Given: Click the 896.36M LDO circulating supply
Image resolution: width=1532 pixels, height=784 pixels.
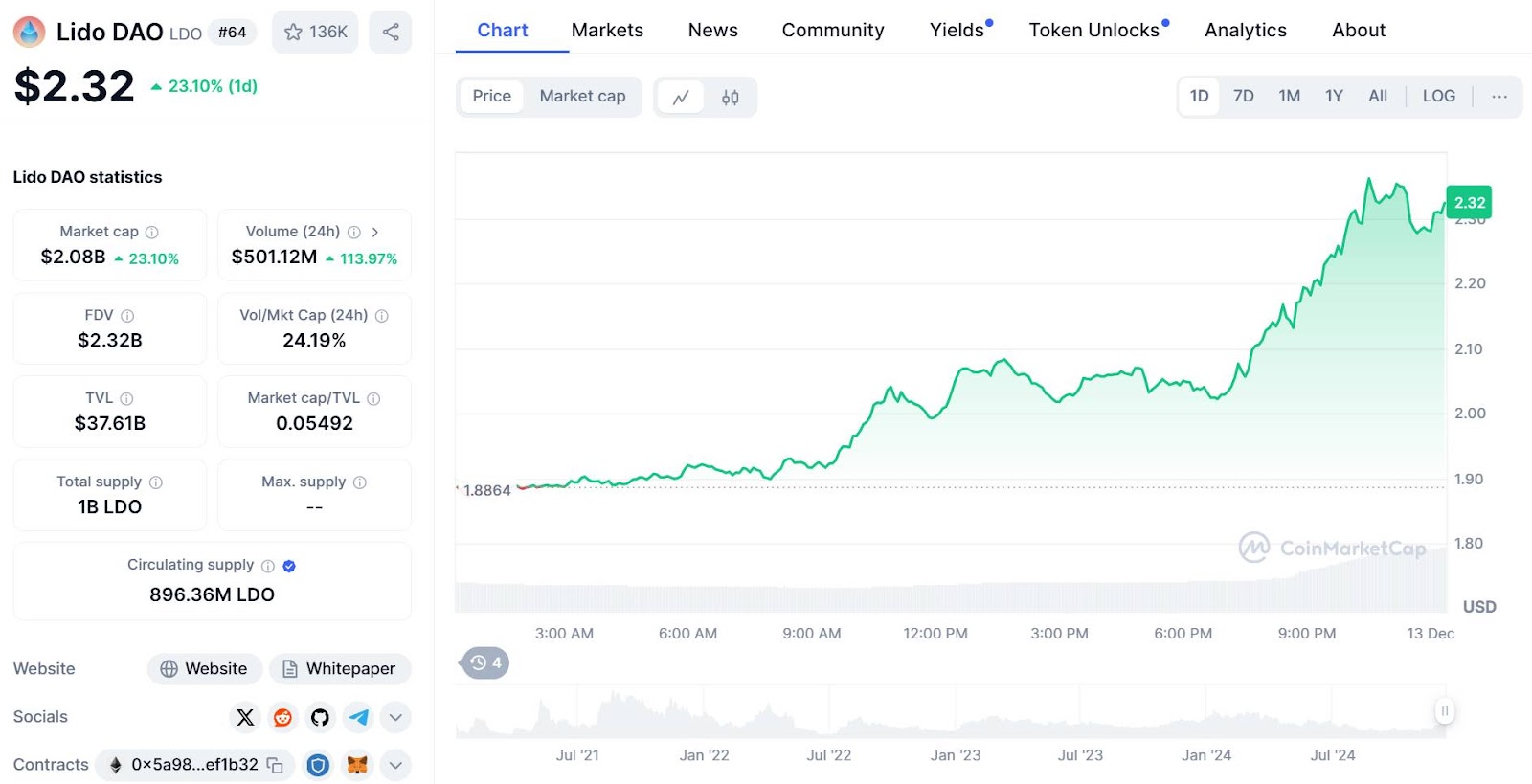Looking at the screenshot, I should click(212, 594).
